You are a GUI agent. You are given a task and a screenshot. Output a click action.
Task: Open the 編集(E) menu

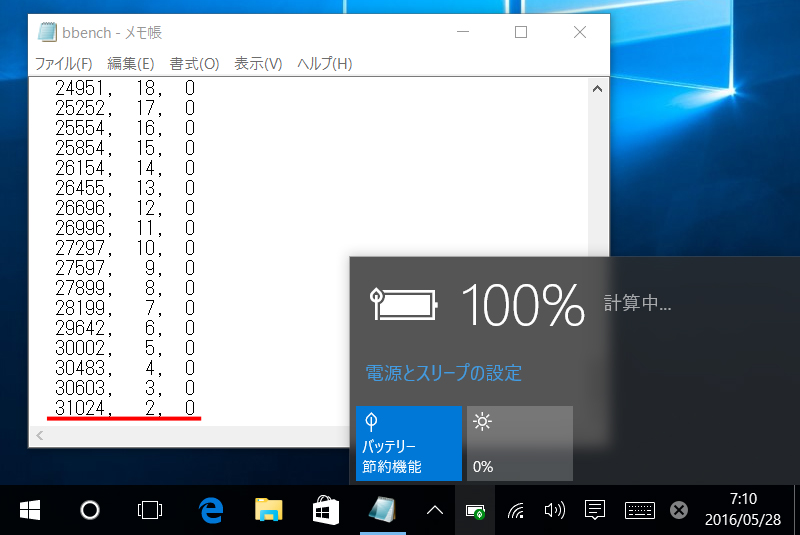pos(128,64)
